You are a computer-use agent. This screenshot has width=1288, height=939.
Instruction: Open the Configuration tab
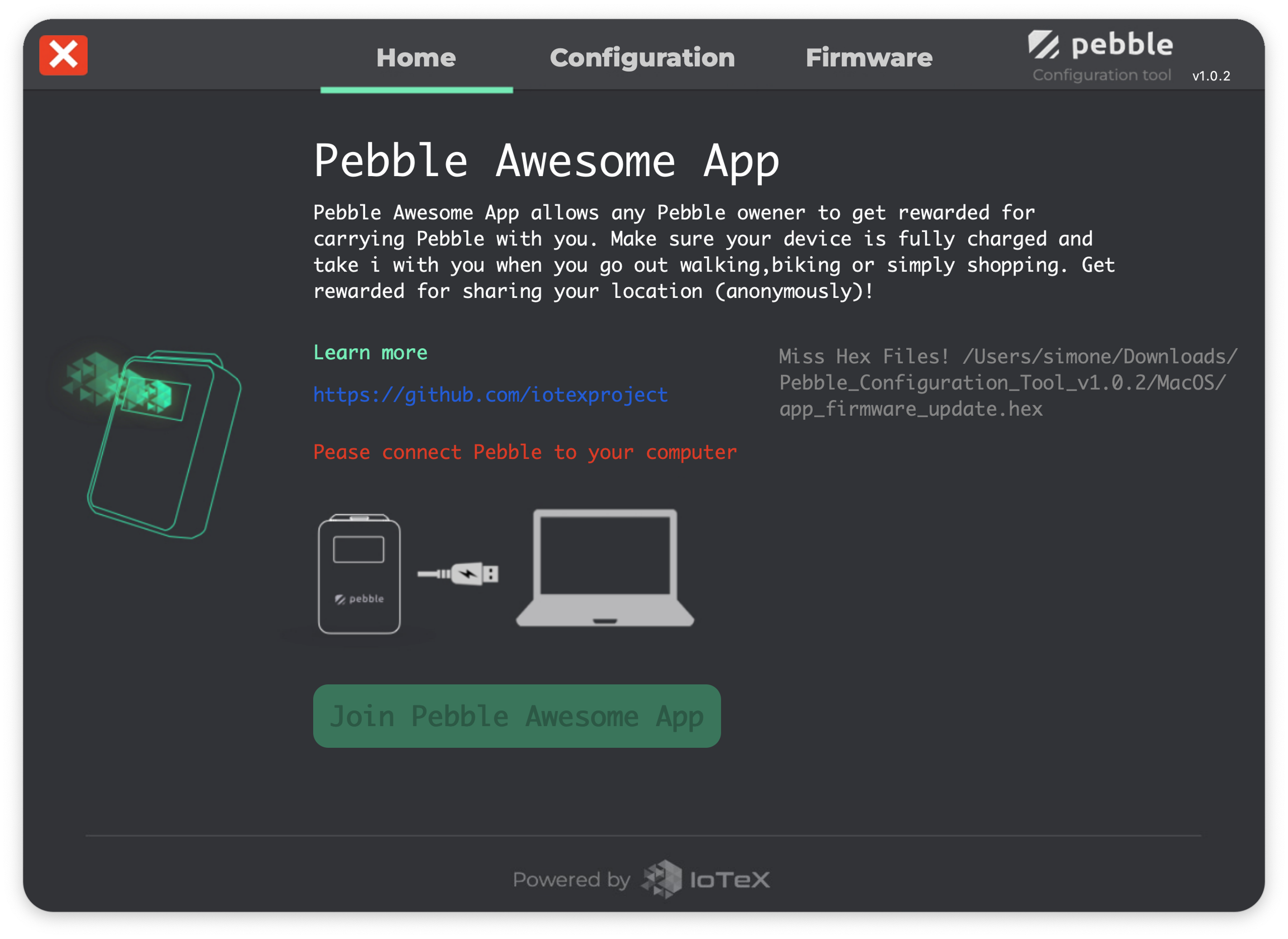[642, 58]
